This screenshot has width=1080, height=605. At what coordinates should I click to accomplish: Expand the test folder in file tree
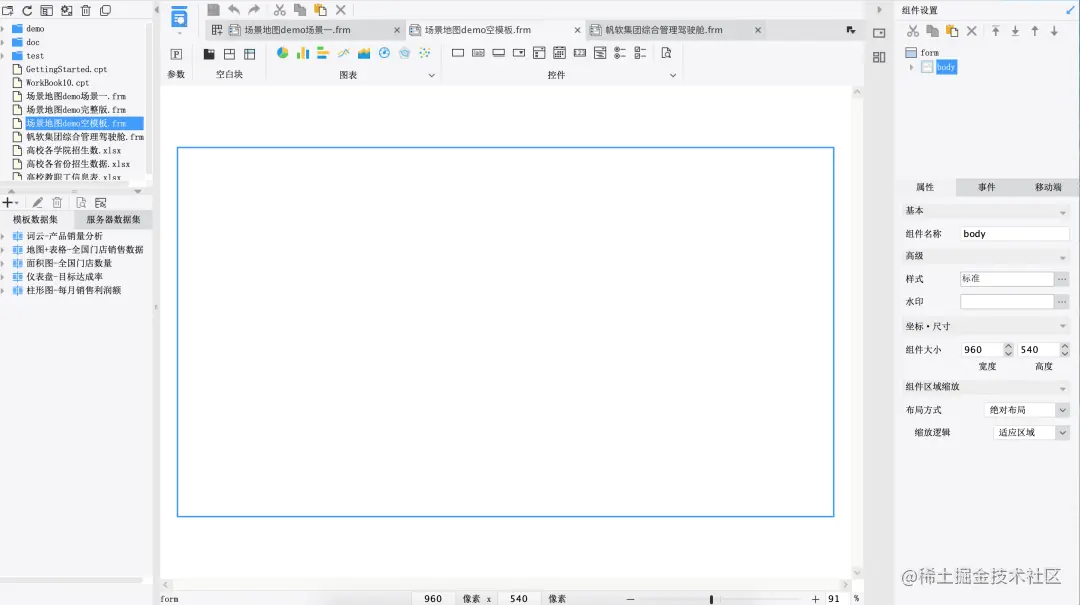pyautogui.click(x=3, y=56)
